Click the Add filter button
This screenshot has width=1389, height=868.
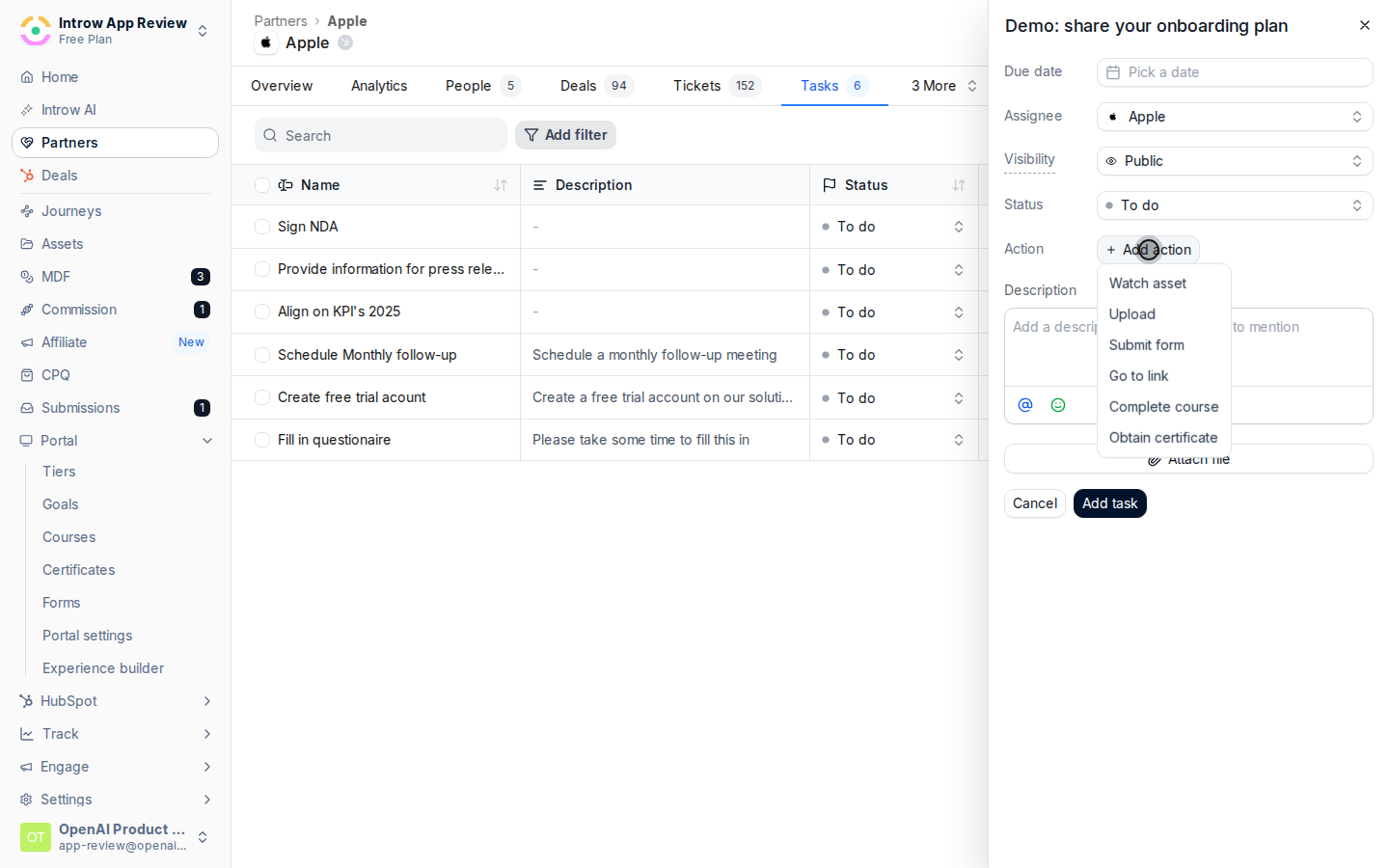tap(565, 135)
